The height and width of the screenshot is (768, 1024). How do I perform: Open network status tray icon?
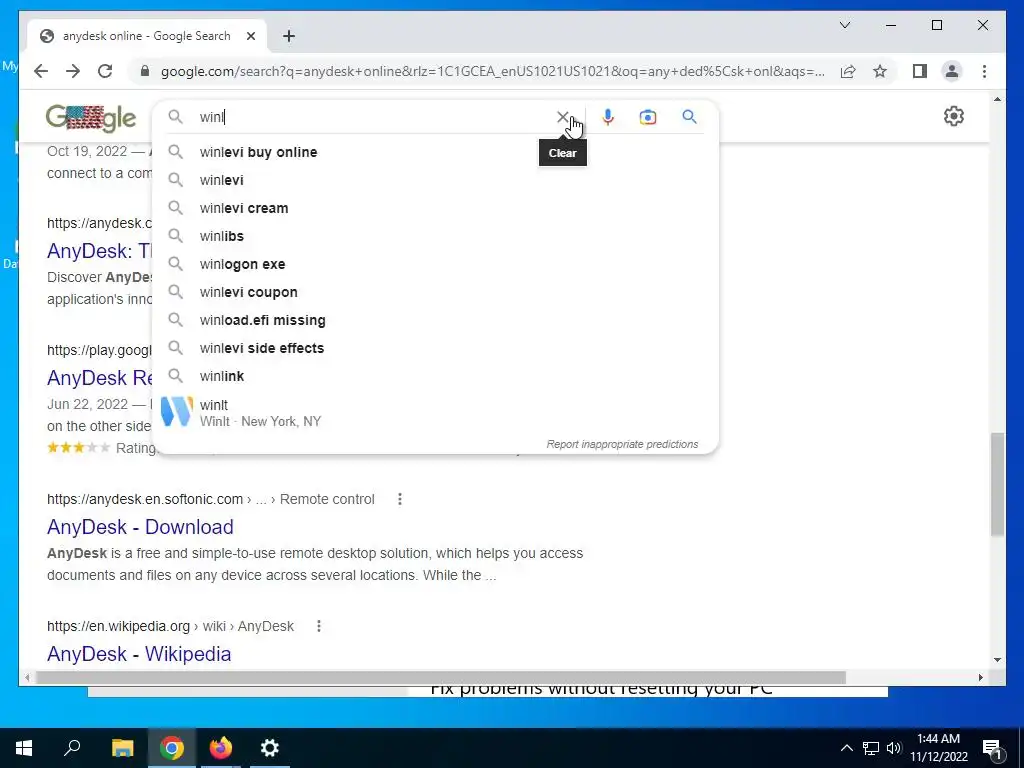click(x=871, y=748)
